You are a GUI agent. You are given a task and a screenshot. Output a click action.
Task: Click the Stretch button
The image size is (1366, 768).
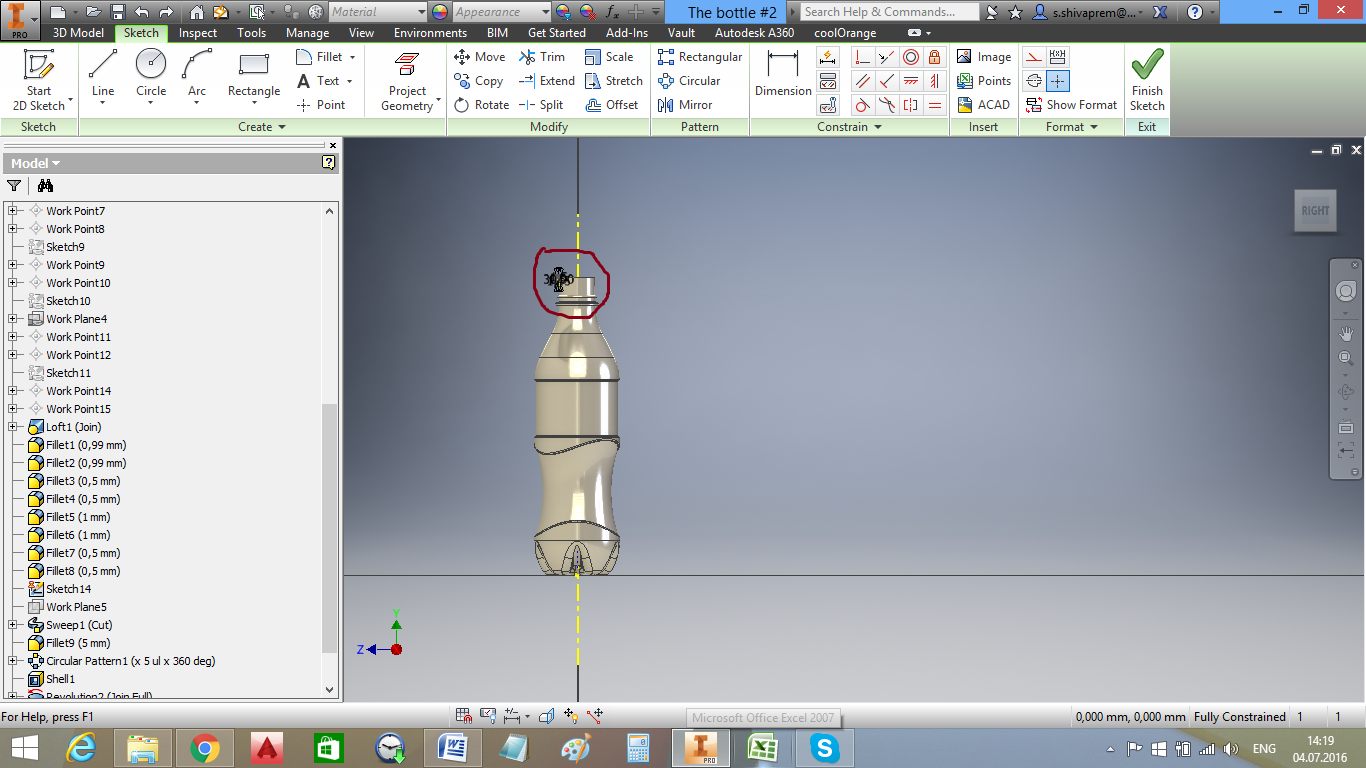(613, 81)
